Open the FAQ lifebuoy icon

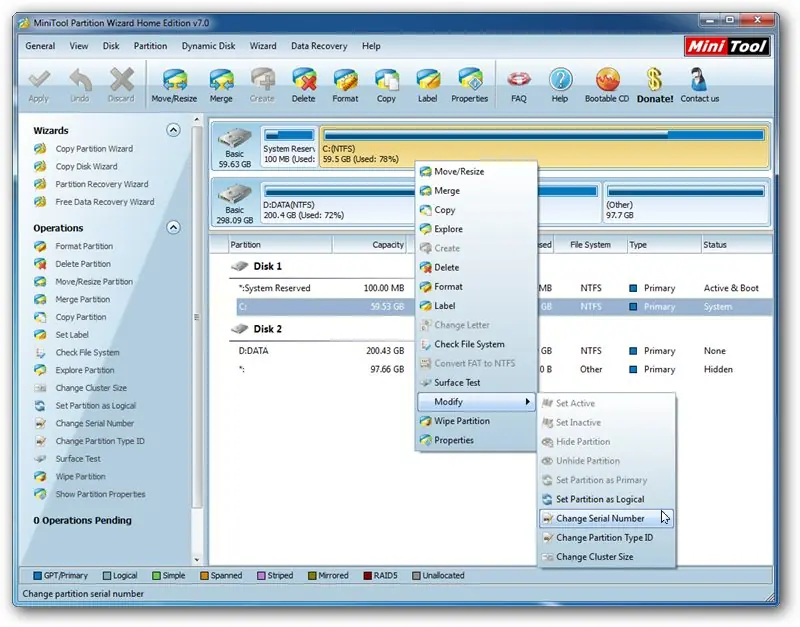pyautogui.click(x=519, y=86)
